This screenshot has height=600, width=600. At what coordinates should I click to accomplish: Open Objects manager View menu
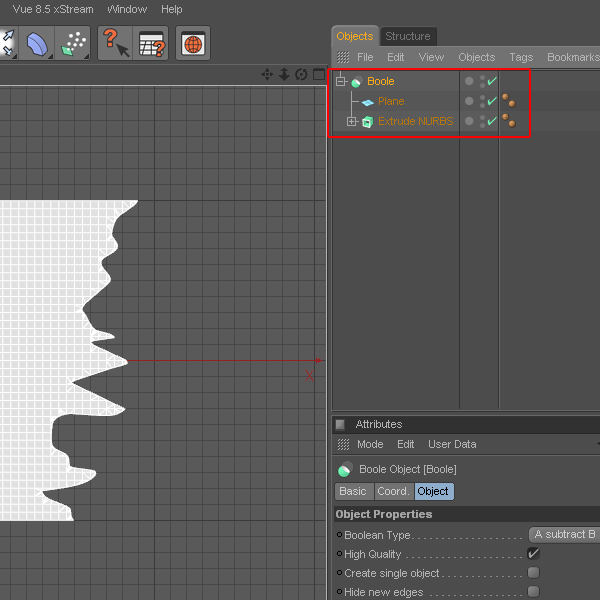coord(431,57)
